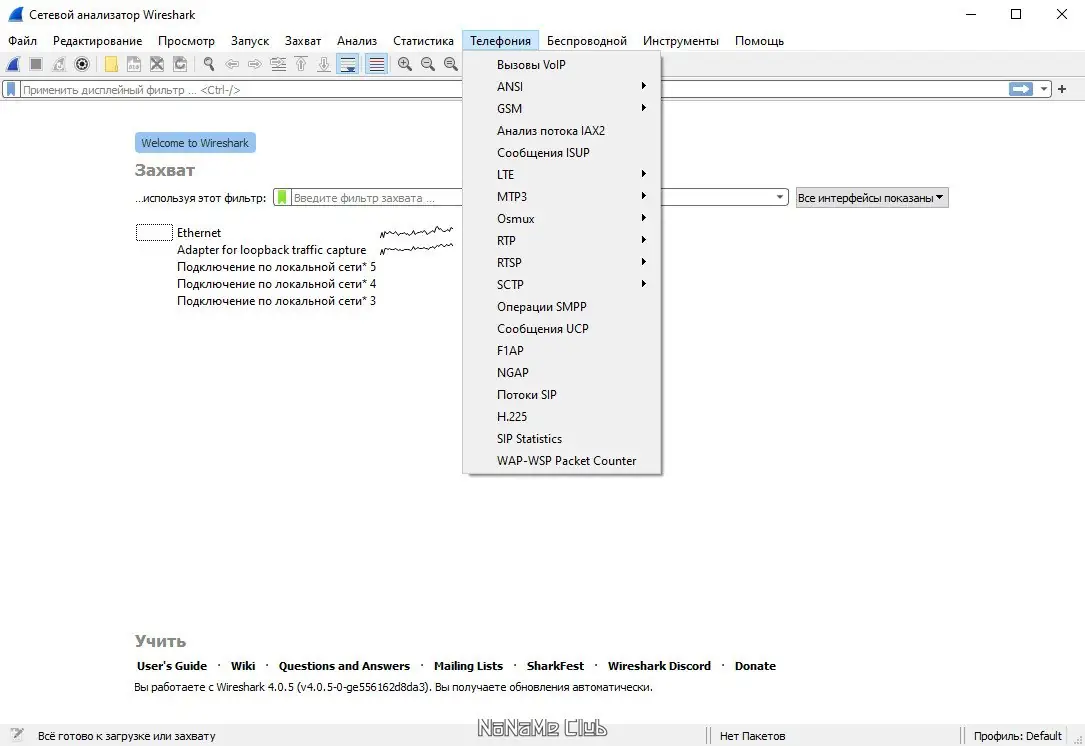This screenshot has width=1085, height=746.
Task: Choose H.225 menu entry
Action: pyautogui.click(x=562, y=417)
